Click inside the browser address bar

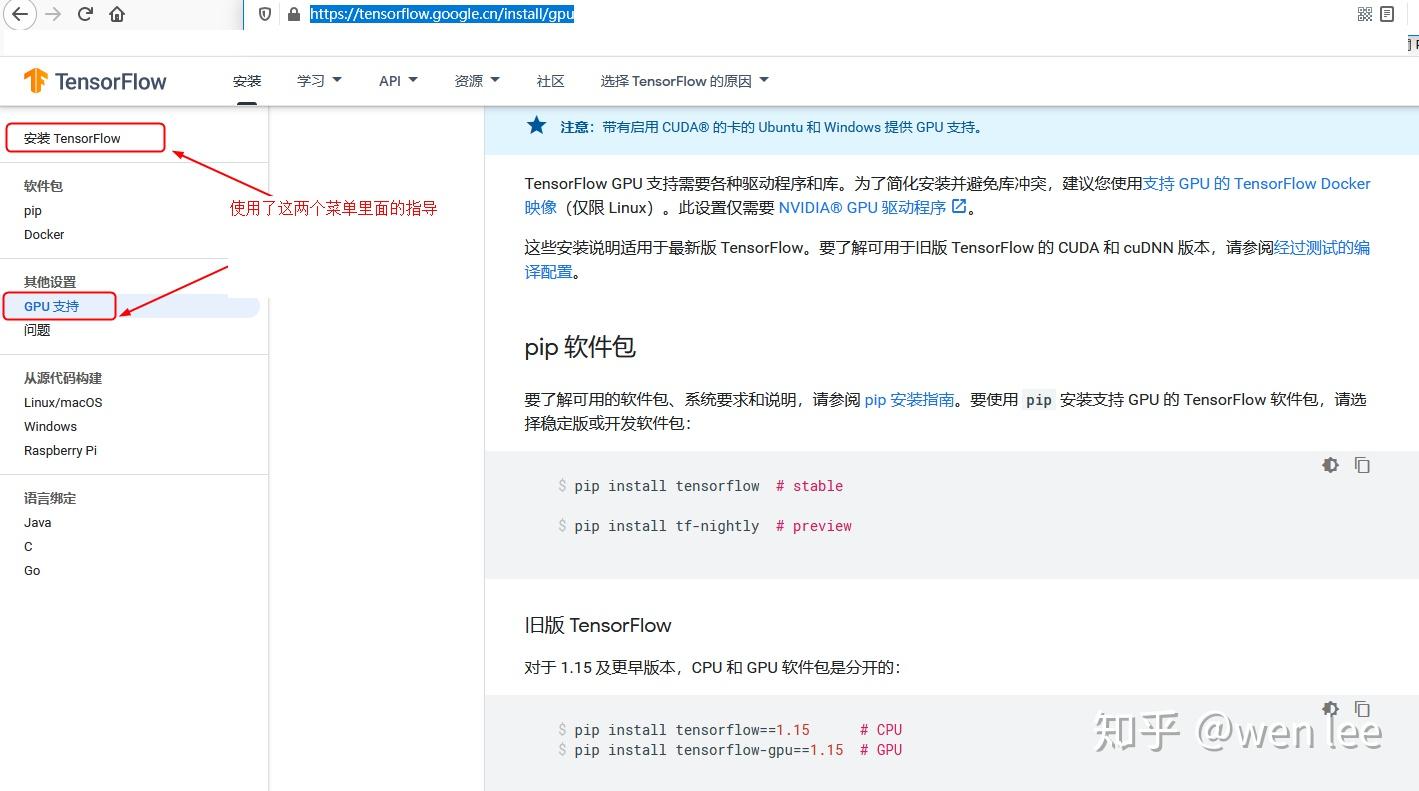tap(442, 14)
